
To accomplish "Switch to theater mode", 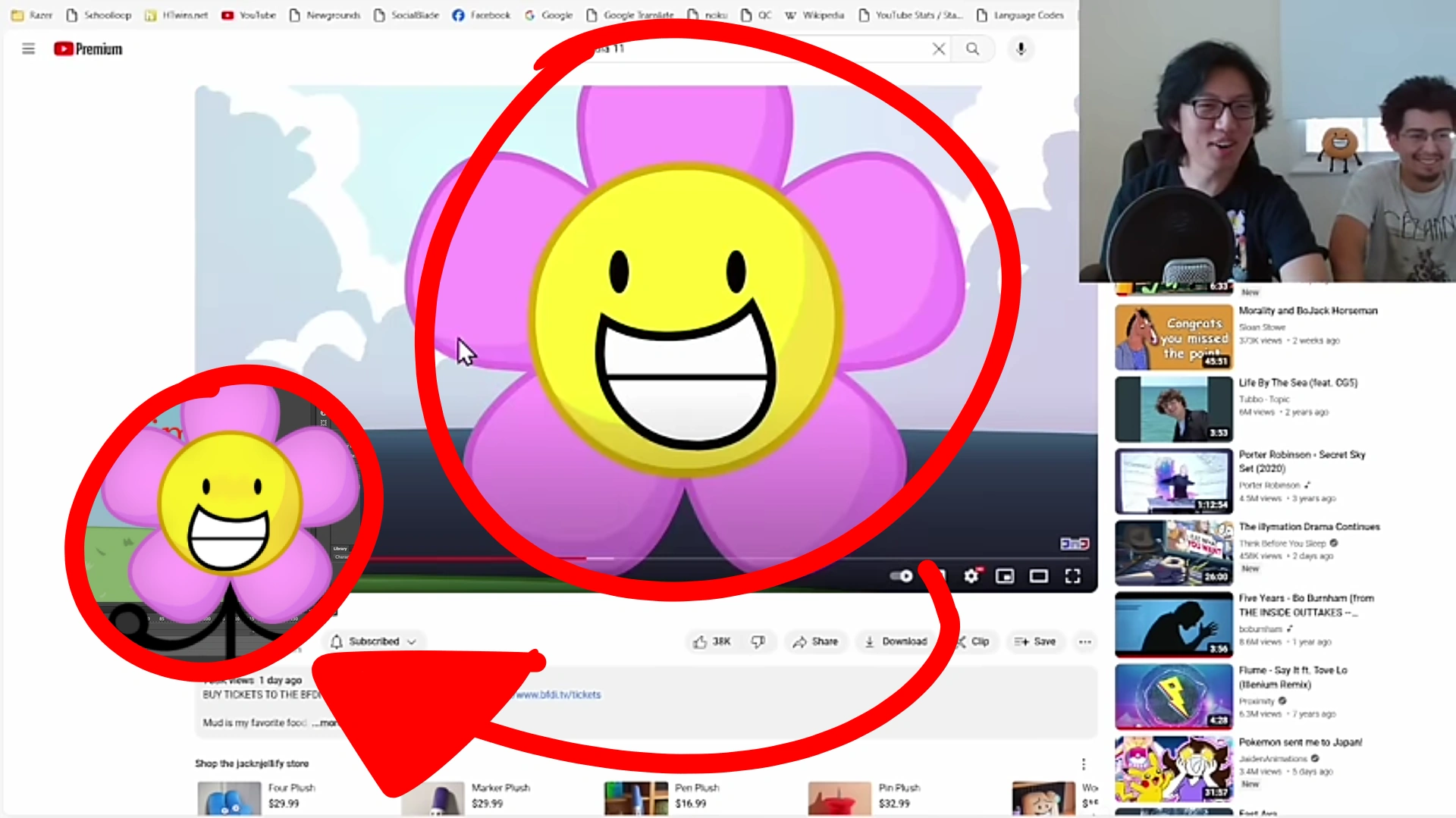I will (x=1038, y=576).
